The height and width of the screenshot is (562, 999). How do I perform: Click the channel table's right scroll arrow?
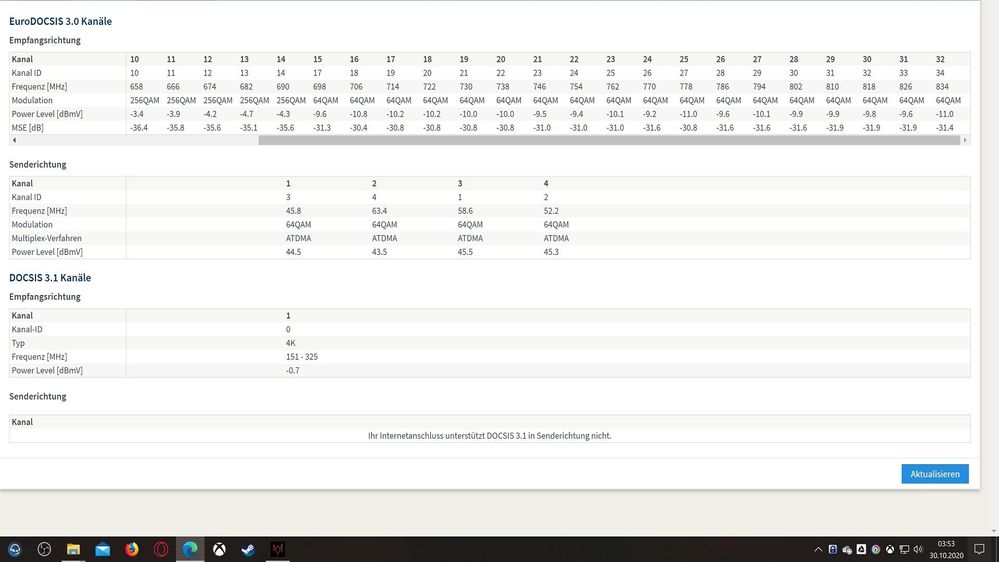point(965,140)
